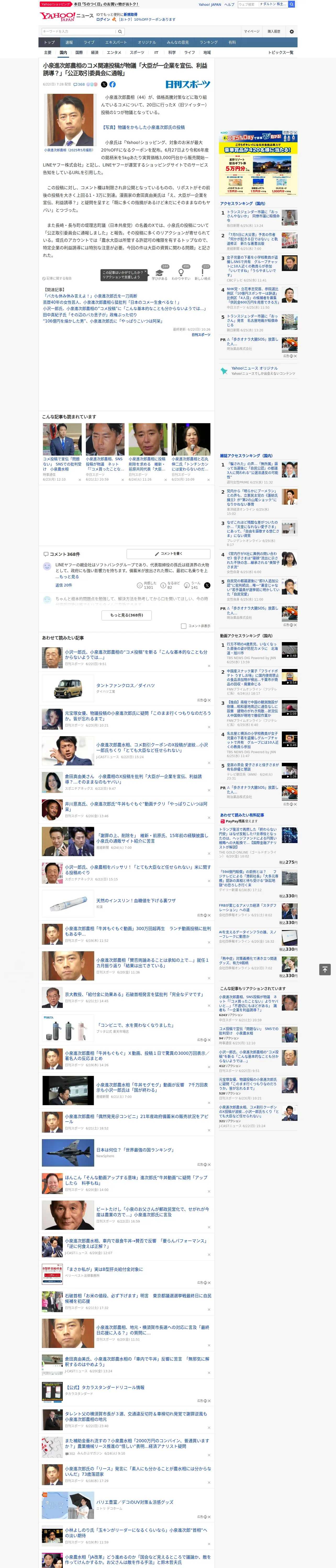Open the ライブ tab in the main navigation

pyautogui.click(x=89, y=43)
